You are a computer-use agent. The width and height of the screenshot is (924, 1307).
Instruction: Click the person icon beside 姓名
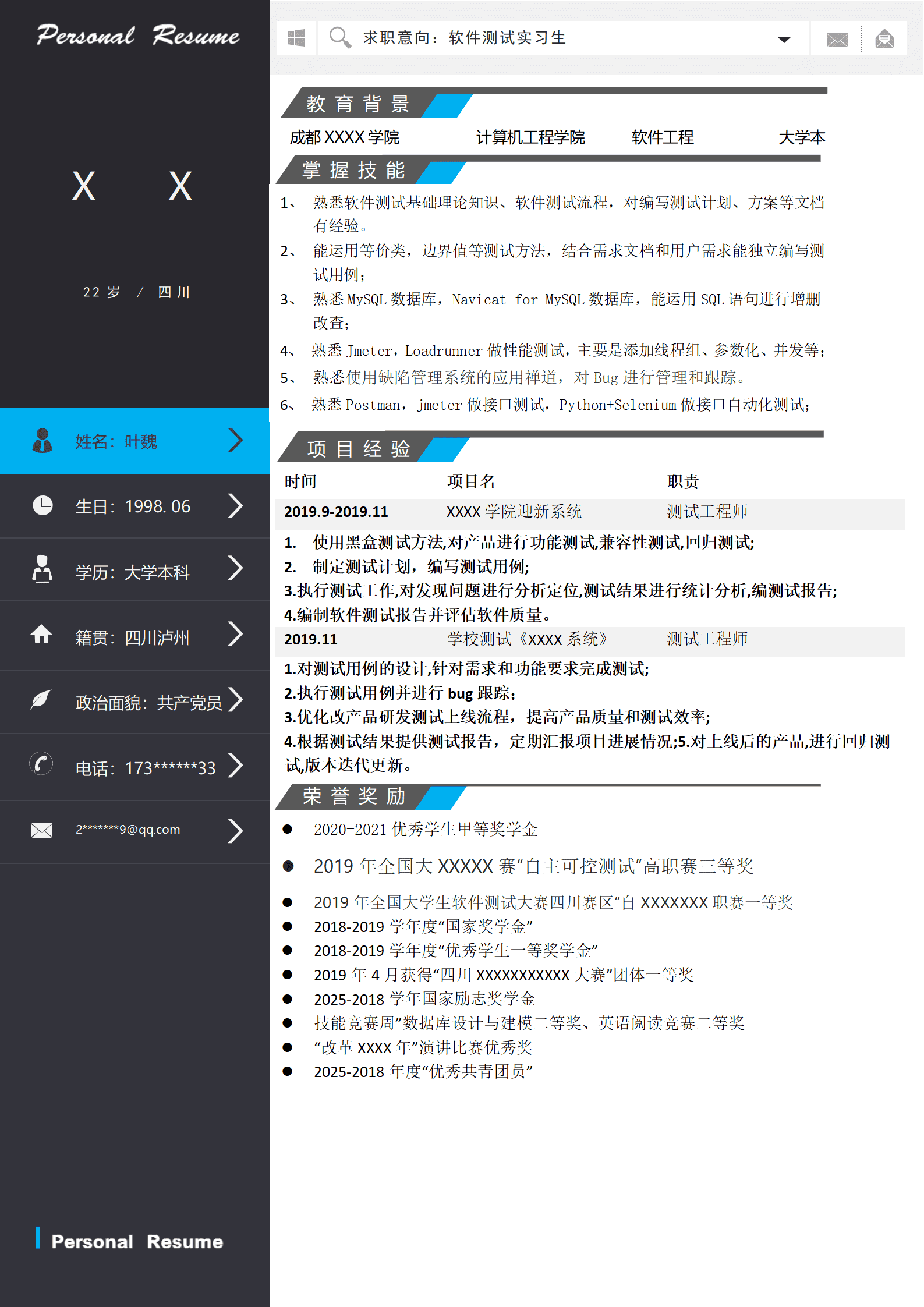pyautogui.click(x=42, y=441)
